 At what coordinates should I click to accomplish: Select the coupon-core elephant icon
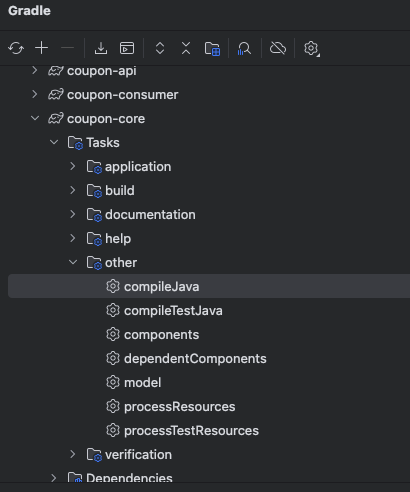point(56,119)
